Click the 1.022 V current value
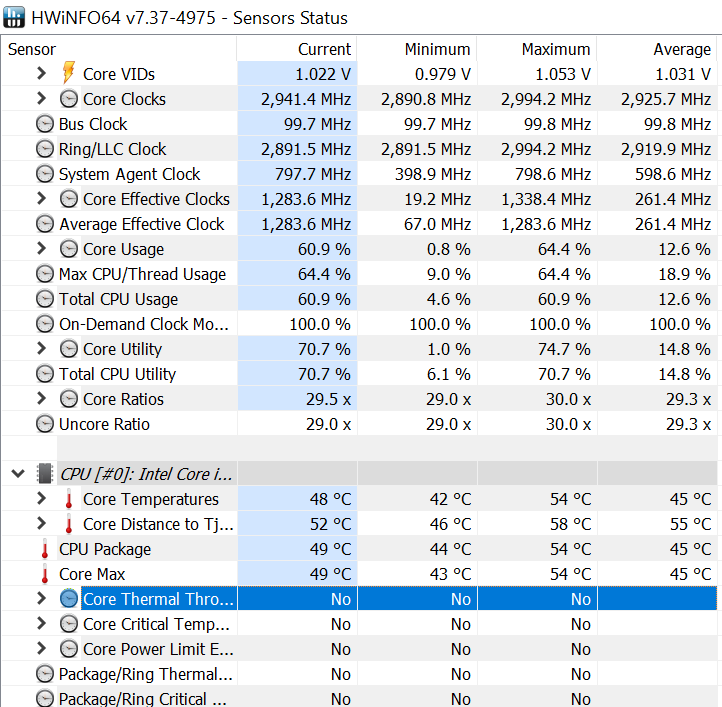 pos(323,74)
